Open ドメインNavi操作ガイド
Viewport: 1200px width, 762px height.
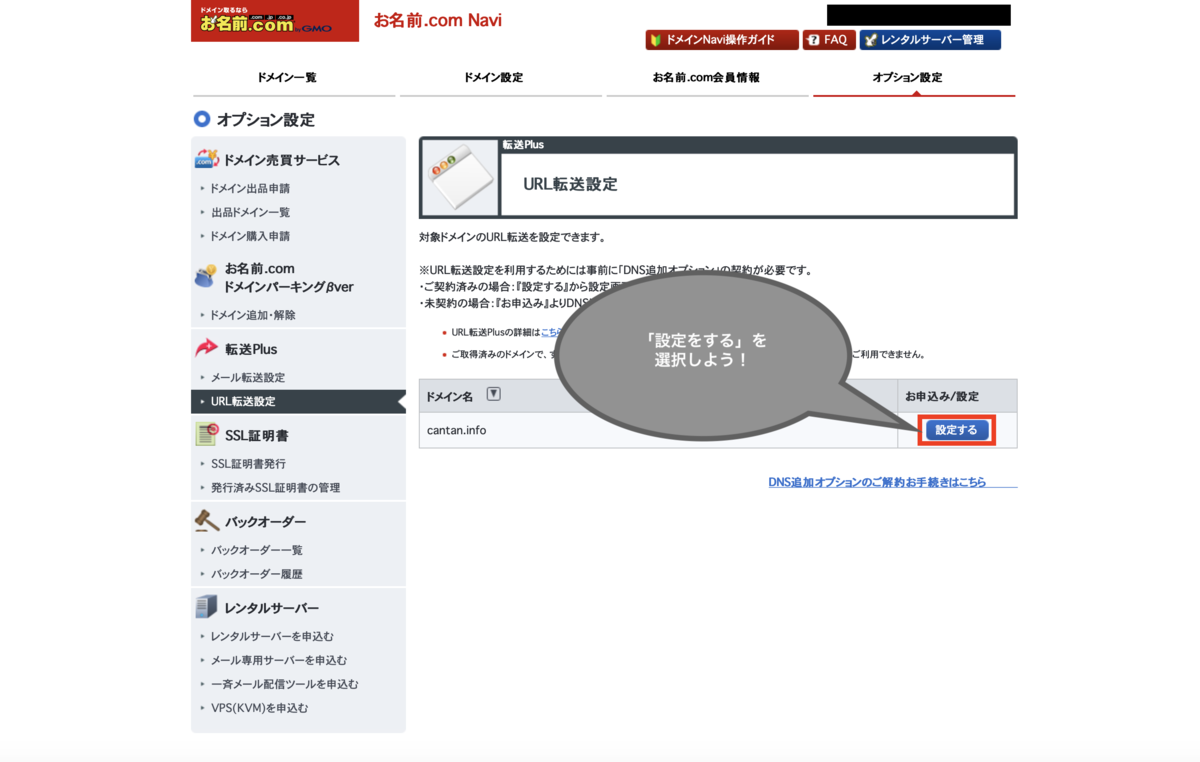pyautogui.click(x=721, y=40)
